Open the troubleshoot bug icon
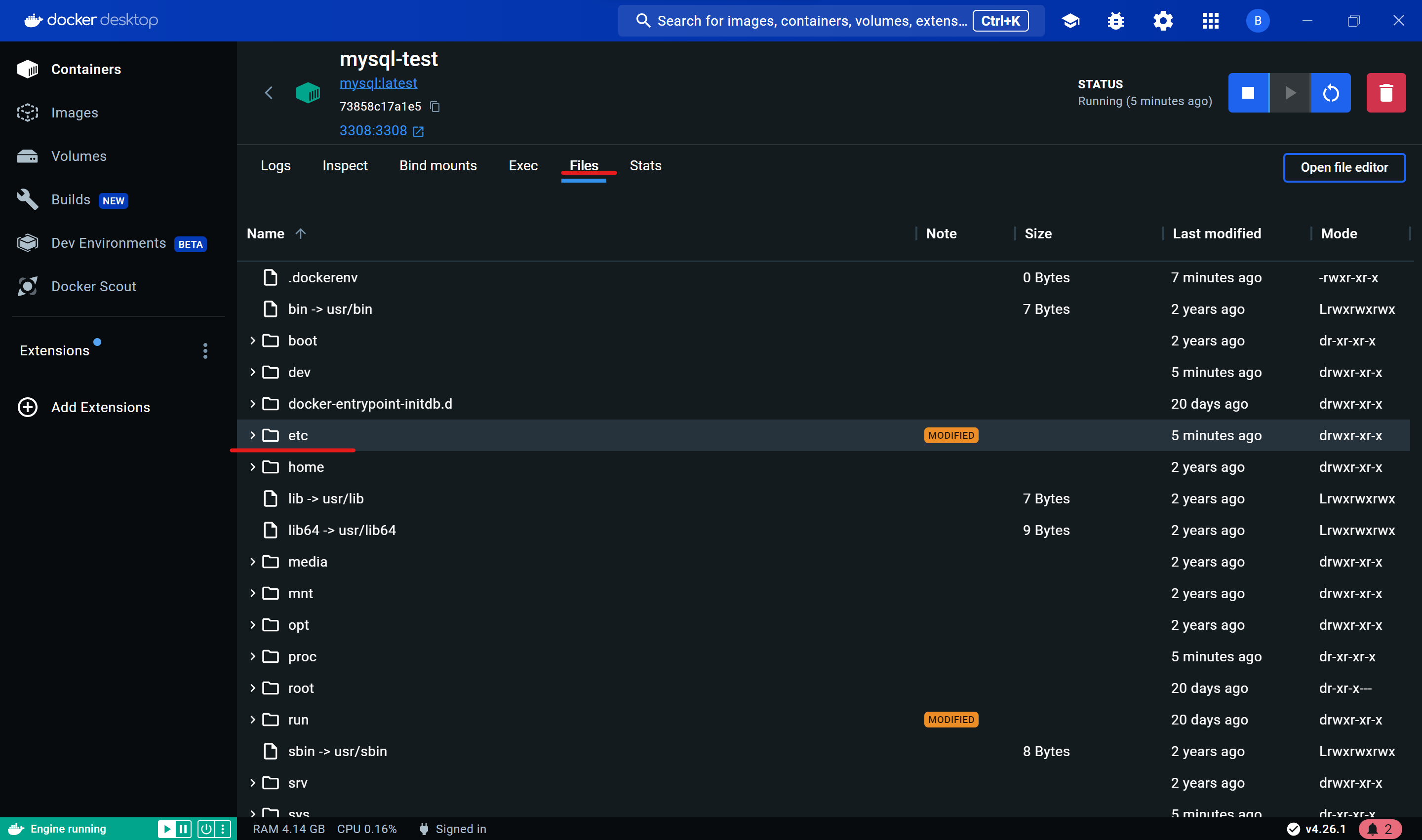 [x=1115, y=21]
